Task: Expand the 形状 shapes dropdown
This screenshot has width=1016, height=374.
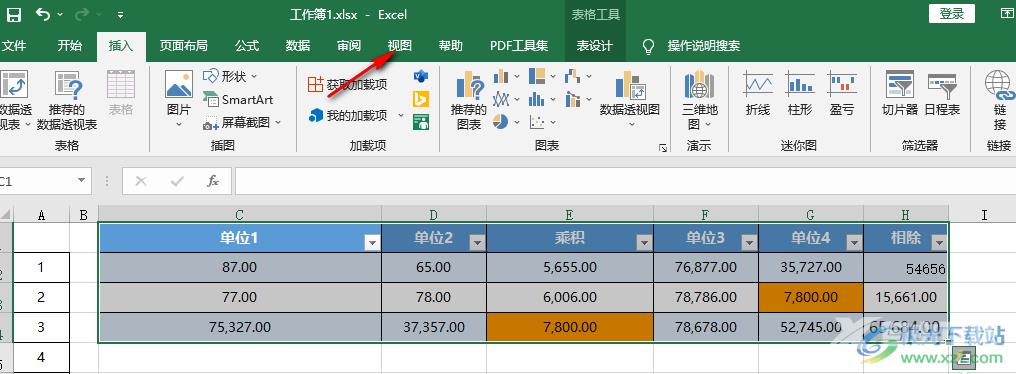Action: click(254, 76)
